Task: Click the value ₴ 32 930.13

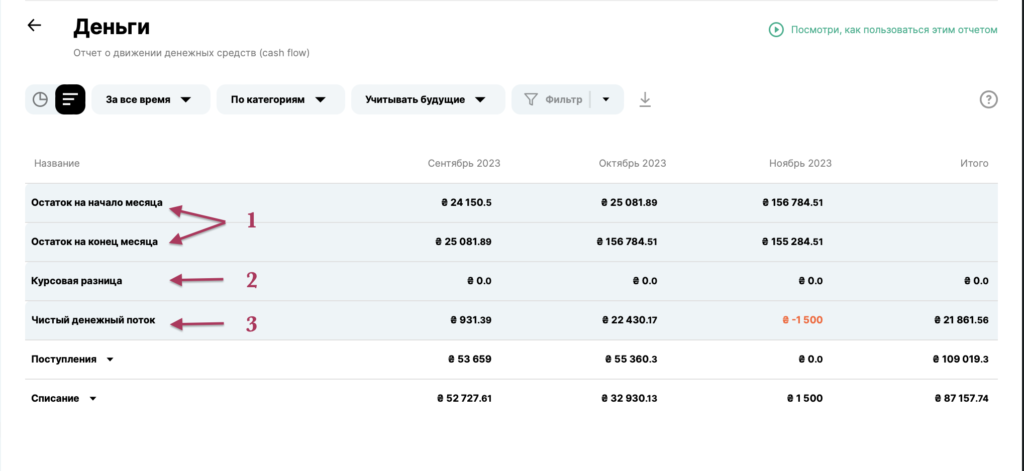Action: 629,398
